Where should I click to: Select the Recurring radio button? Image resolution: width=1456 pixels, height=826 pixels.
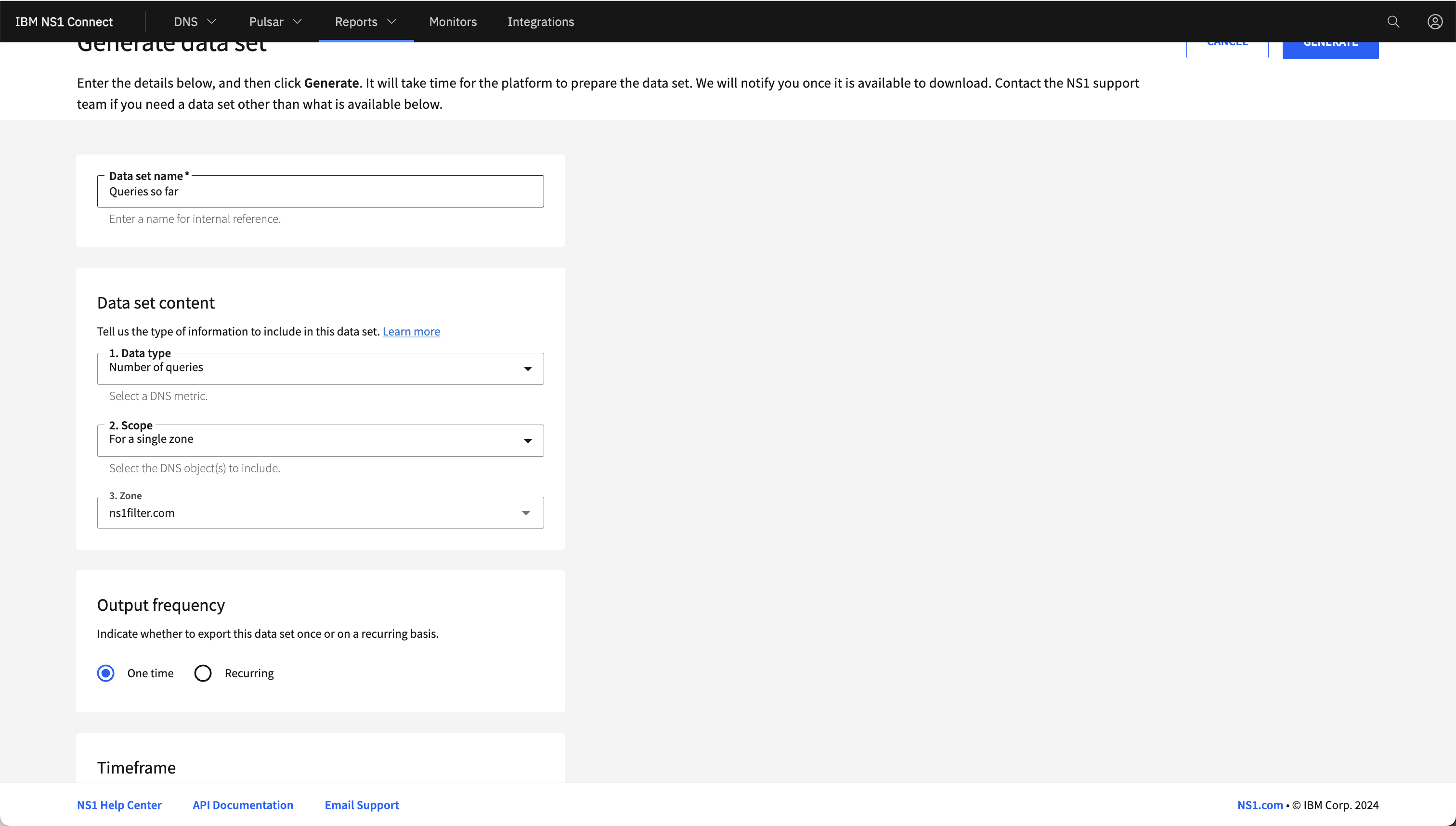[x=202, y=673]
